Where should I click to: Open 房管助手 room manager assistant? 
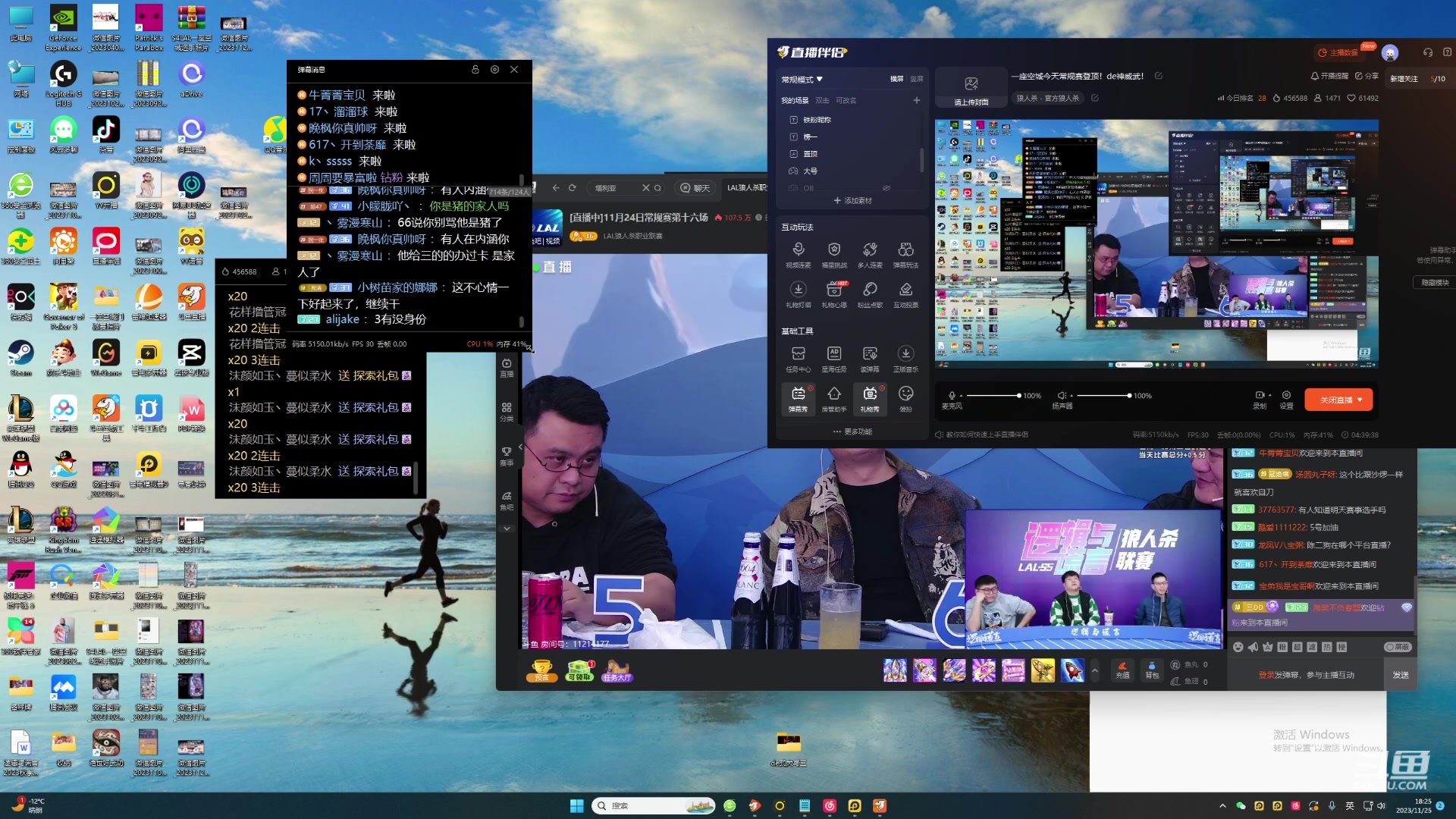click(x=834, y=399)
